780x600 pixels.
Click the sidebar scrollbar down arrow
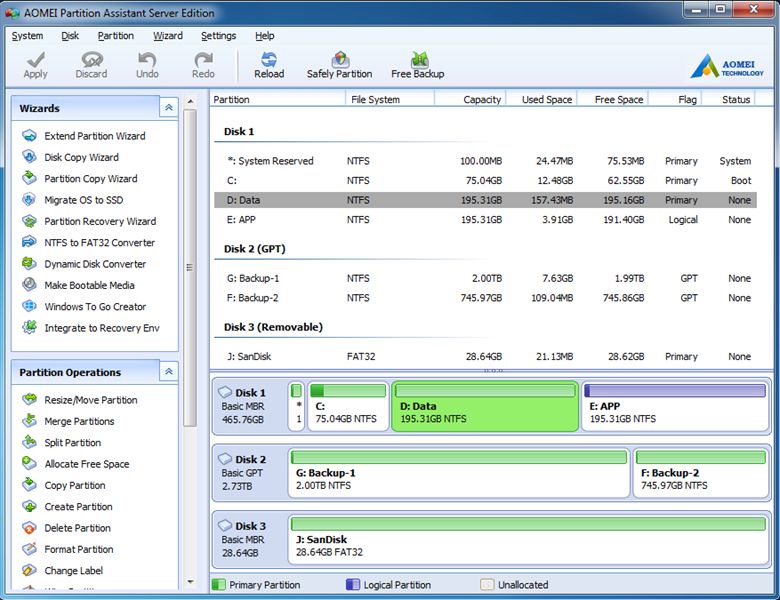(x=190, y=581)
